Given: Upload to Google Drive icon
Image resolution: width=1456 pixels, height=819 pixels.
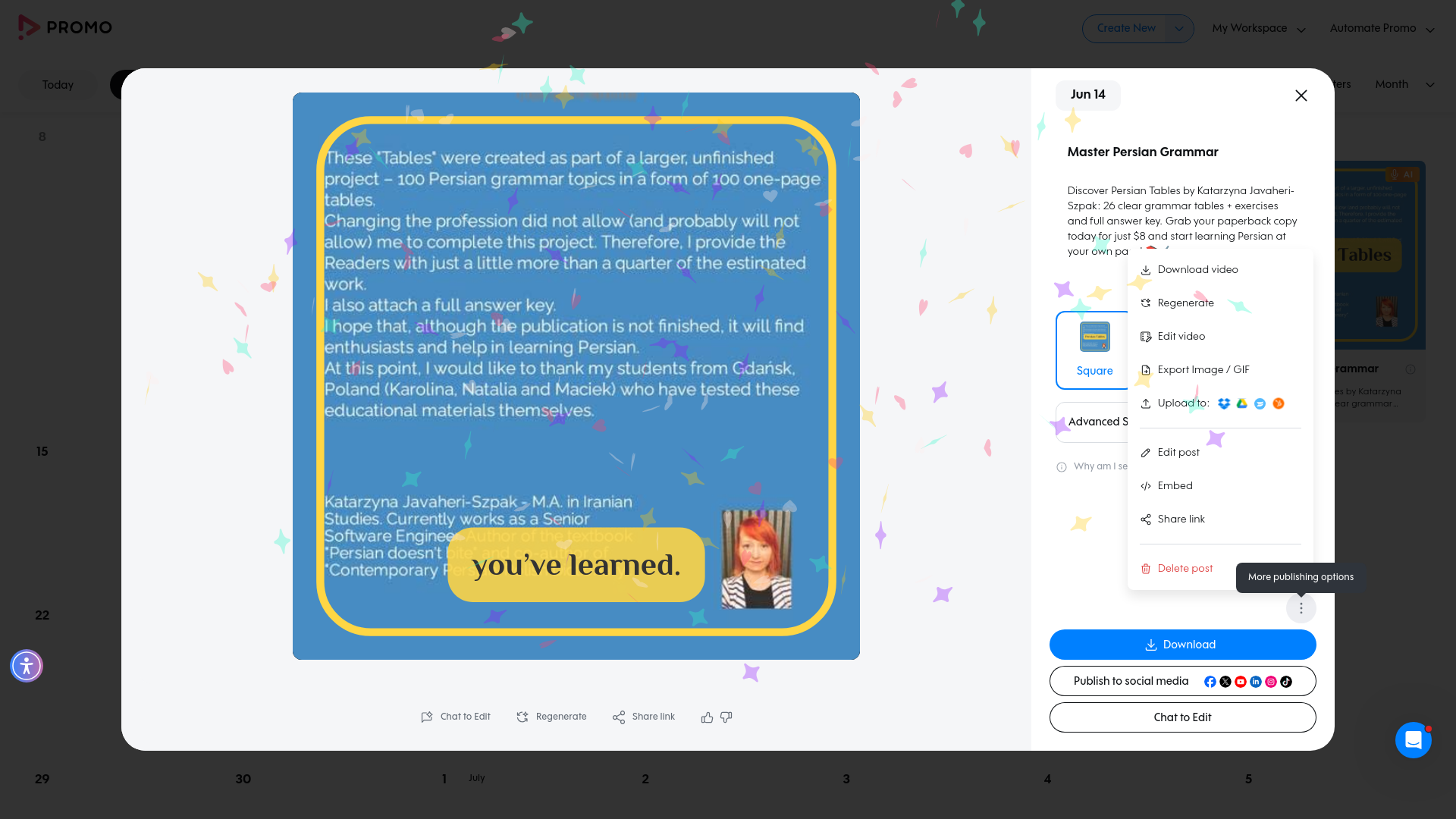Looking at the screenshot, I should coord(1241,403).
